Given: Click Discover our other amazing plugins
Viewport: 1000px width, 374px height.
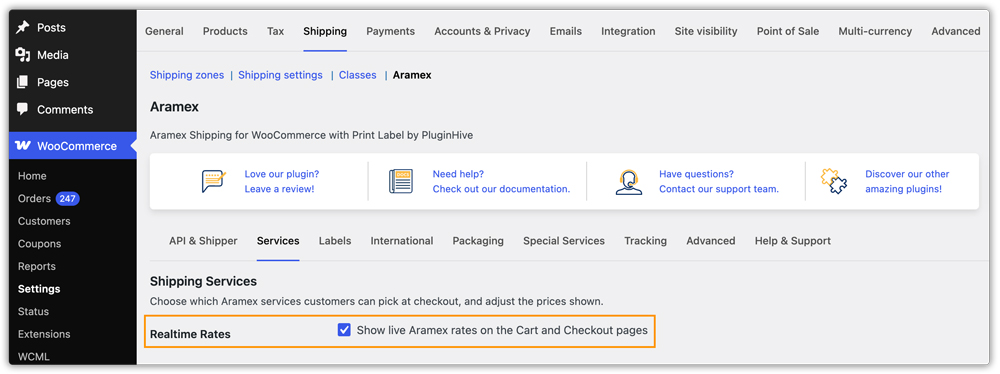Looking at the screenshot, I should [907, 181].
